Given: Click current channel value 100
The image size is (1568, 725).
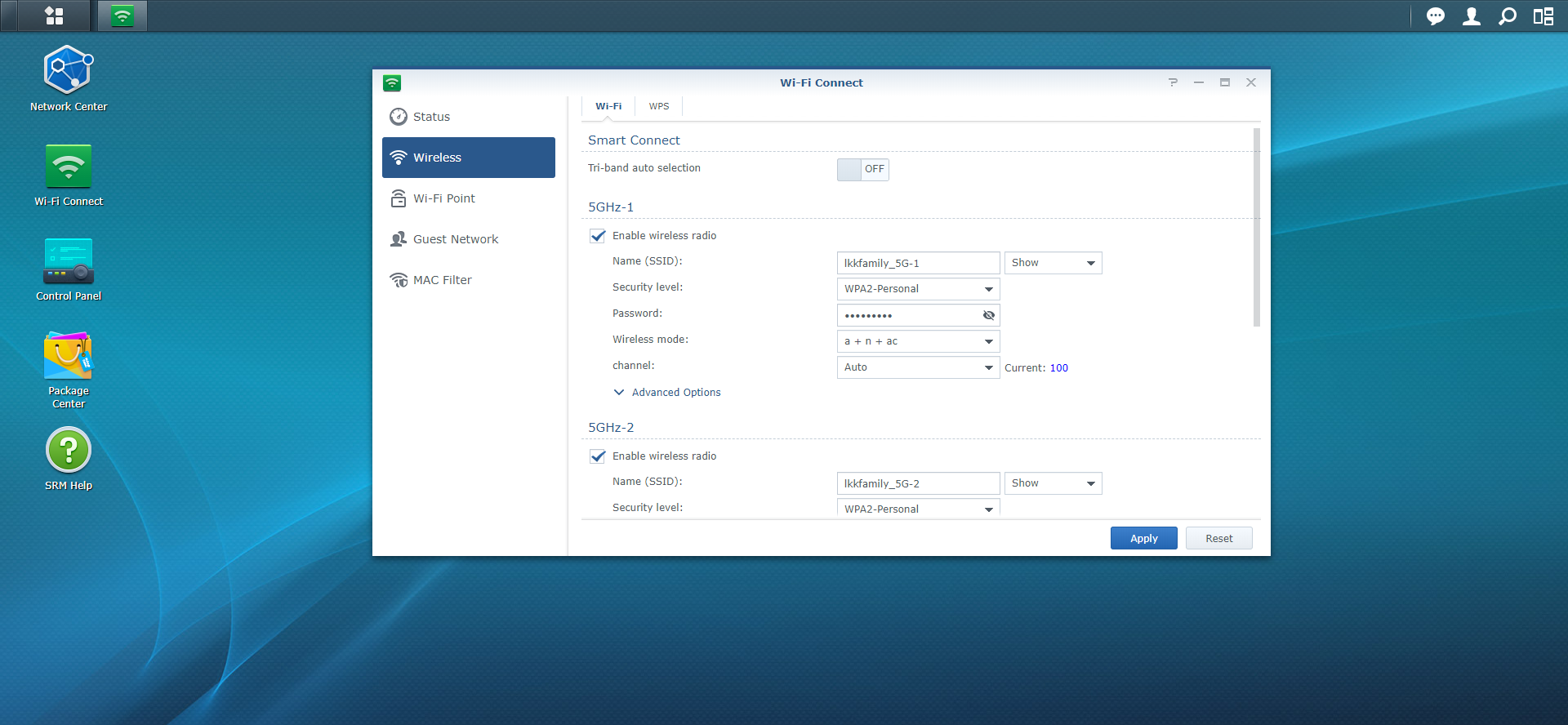Looking at the screenshot, I should pos(1059,368).
